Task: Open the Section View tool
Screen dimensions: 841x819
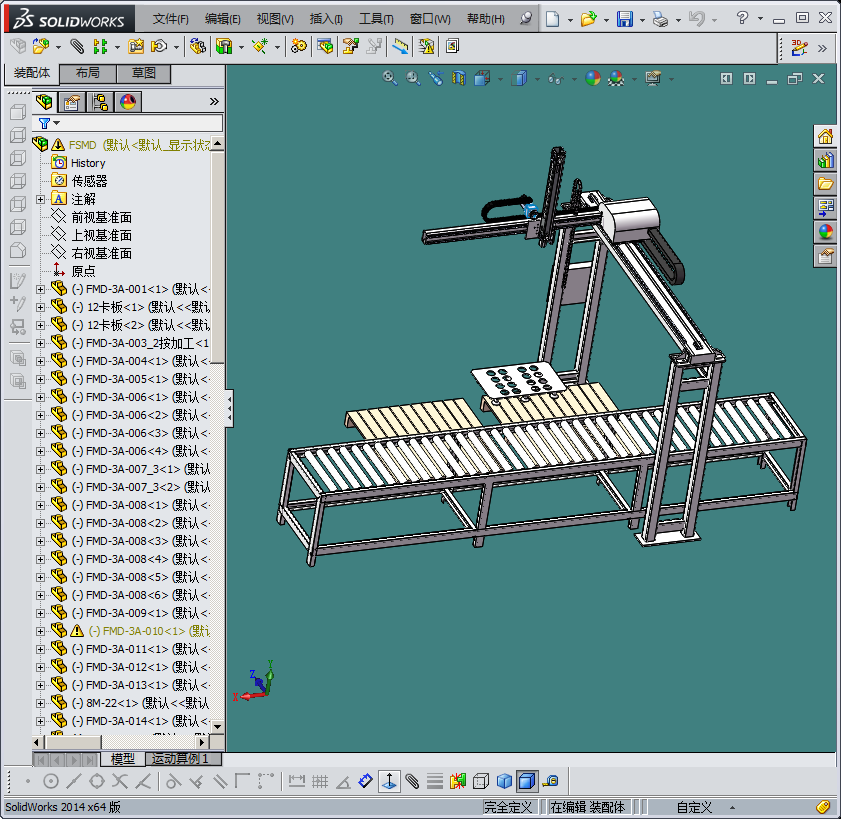Action: click(x=459, y=78)
